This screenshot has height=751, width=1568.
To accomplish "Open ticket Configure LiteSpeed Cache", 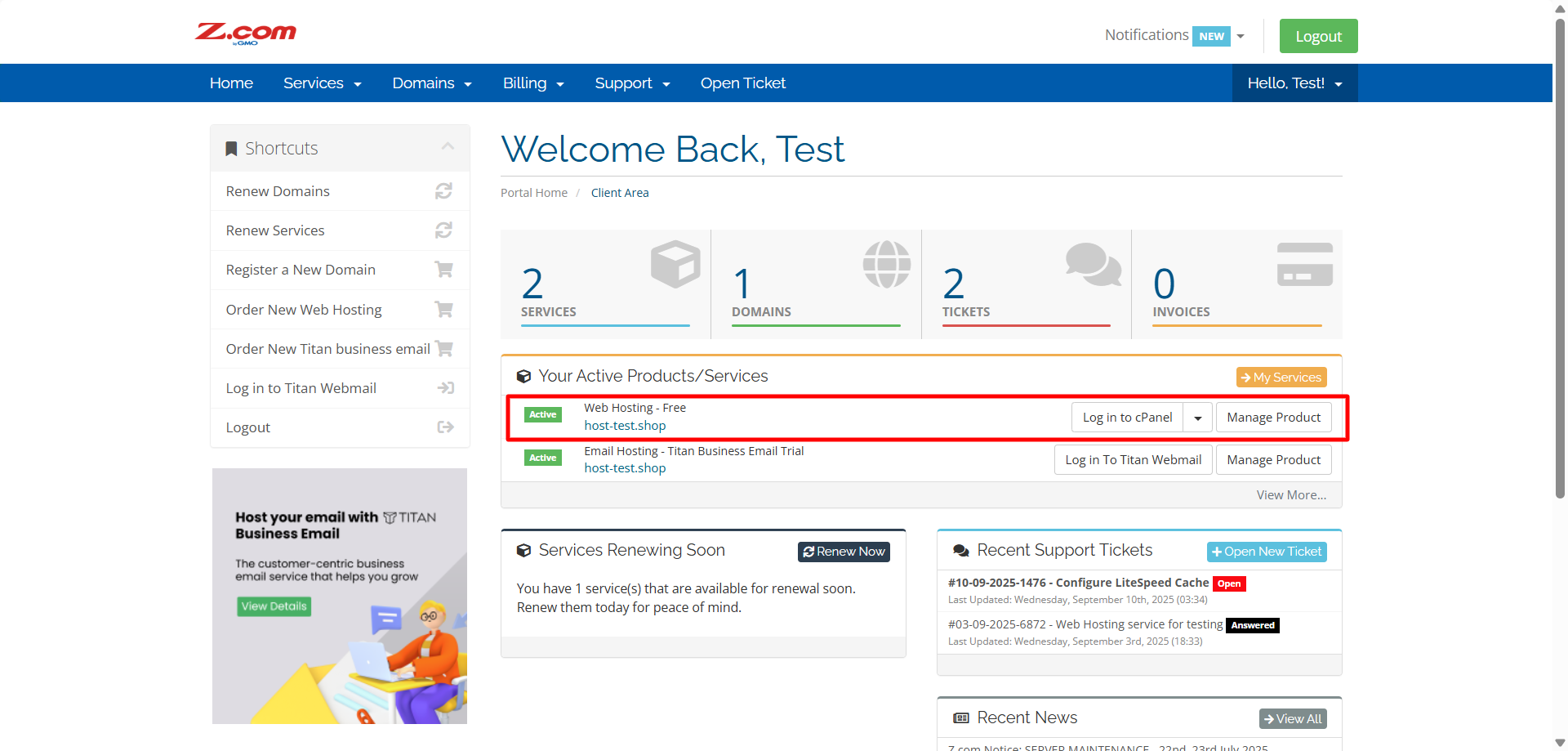I will click(x=1078, y=583).
